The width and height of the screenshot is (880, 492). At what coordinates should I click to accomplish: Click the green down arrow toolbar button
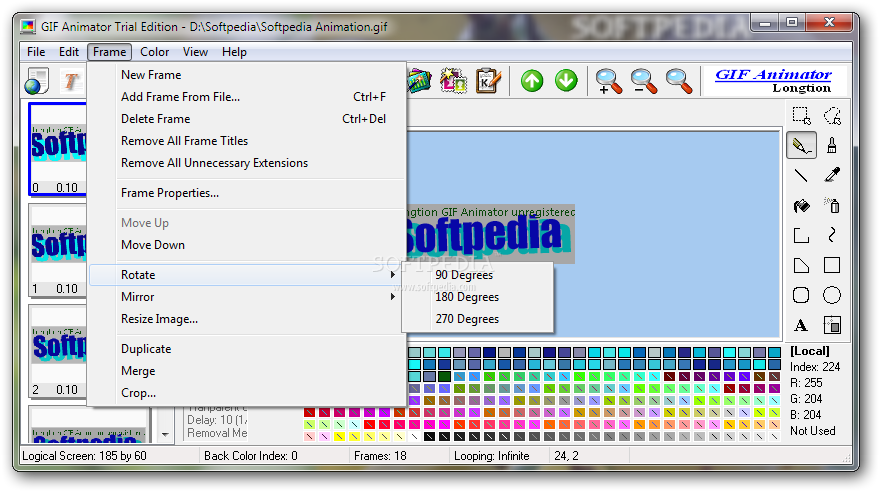[566, 81]
